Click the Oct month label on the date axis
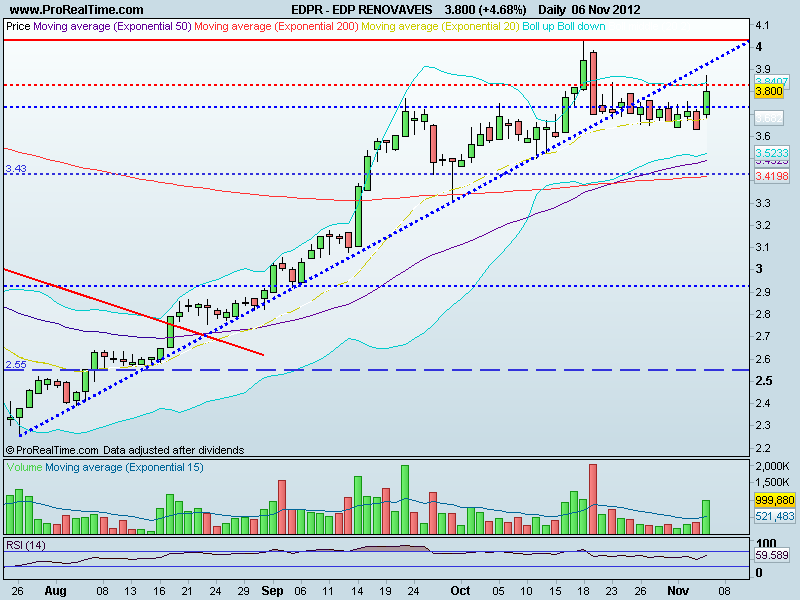Image resolution: width=800 pixels, height=600 pixels. click(460, 591)
